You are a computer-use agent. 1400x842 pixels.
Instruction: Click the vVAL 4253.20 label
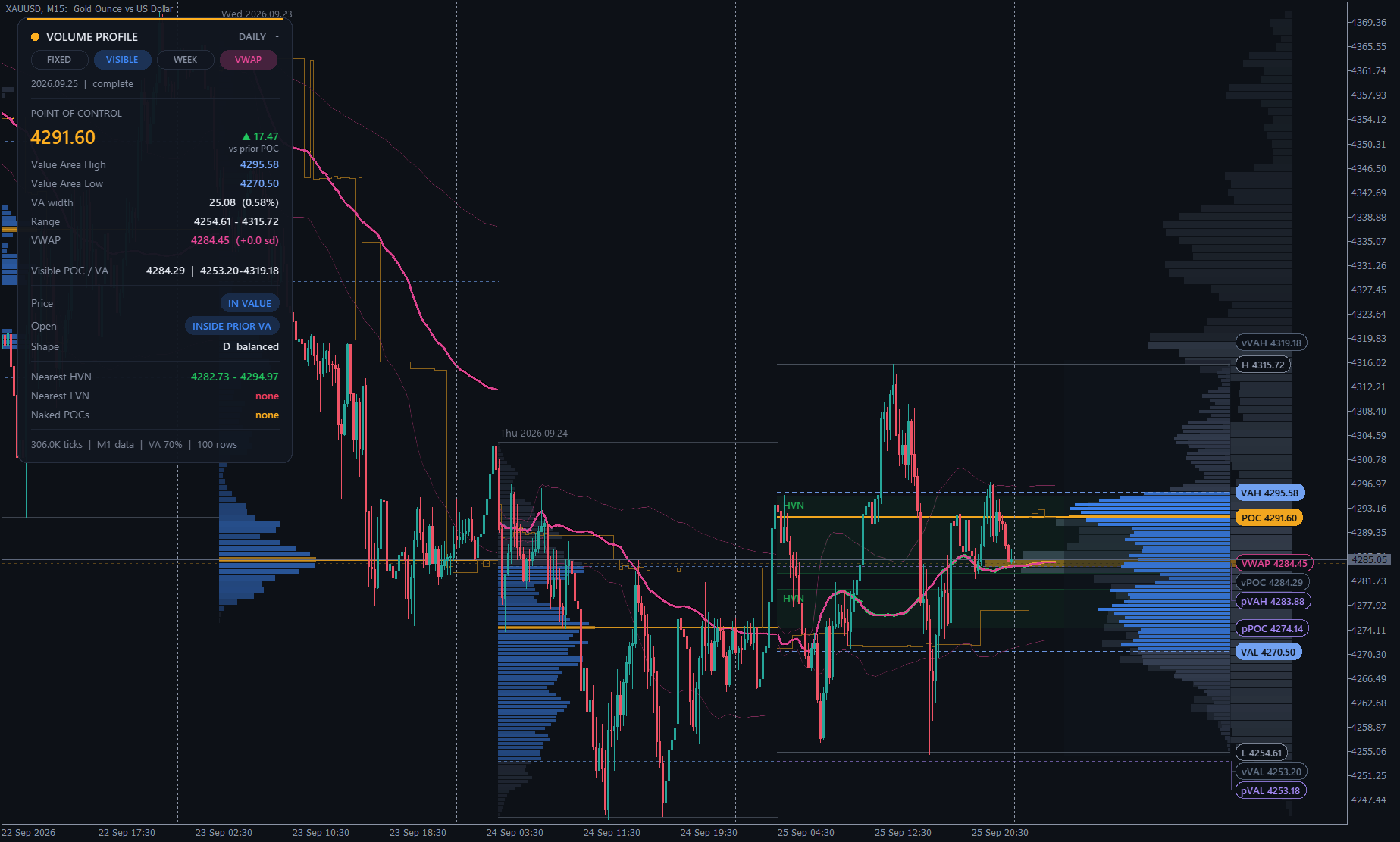point(1270,772)
